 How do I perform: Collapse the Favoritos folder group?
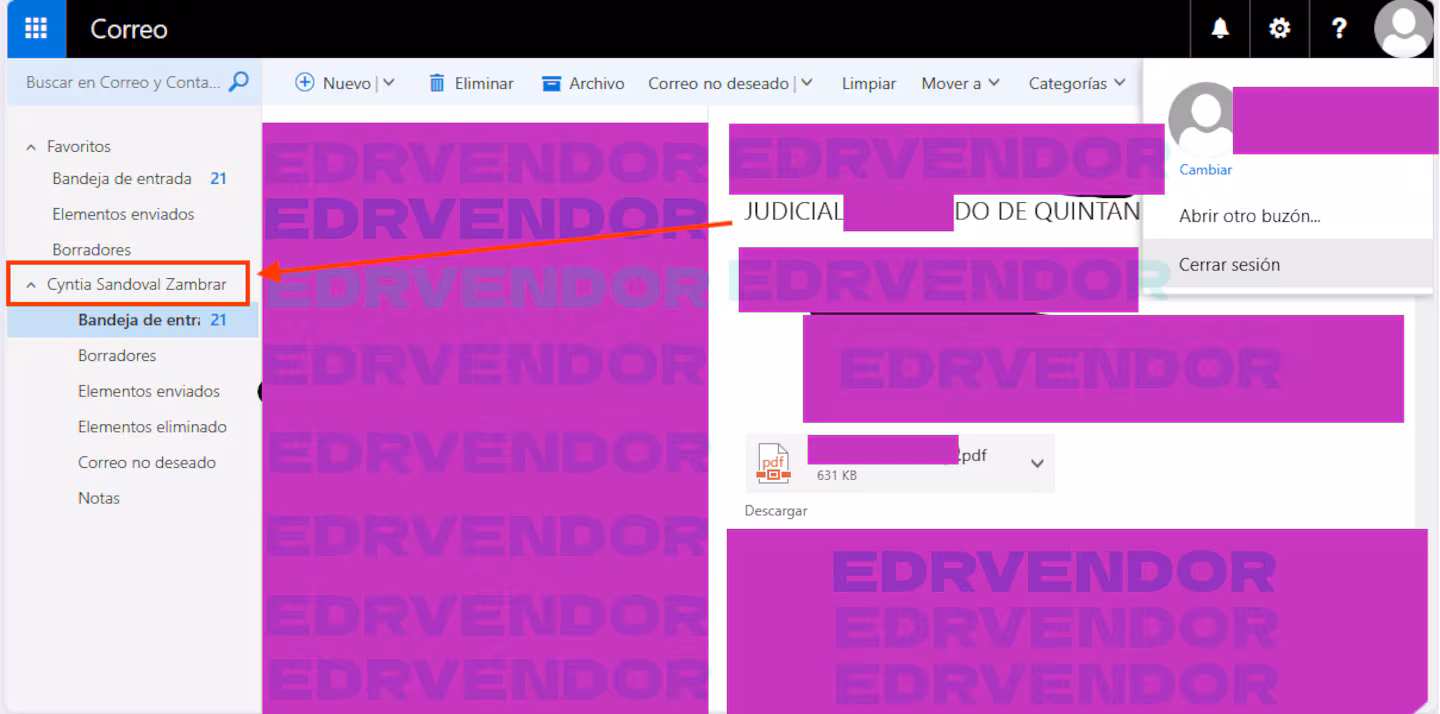[x=31, y=147]
